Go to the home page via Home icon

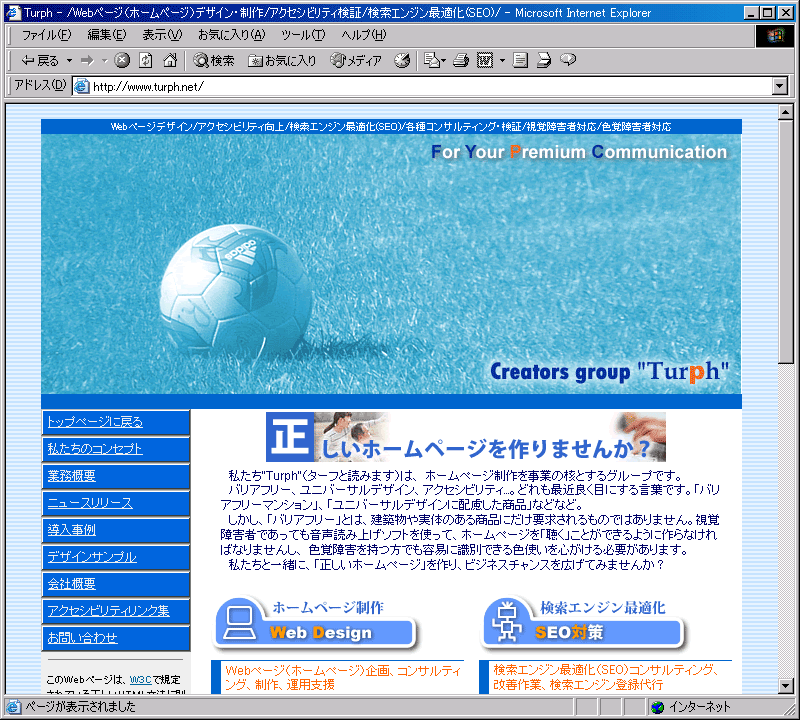pyautogui.click(x=170, y=61)
